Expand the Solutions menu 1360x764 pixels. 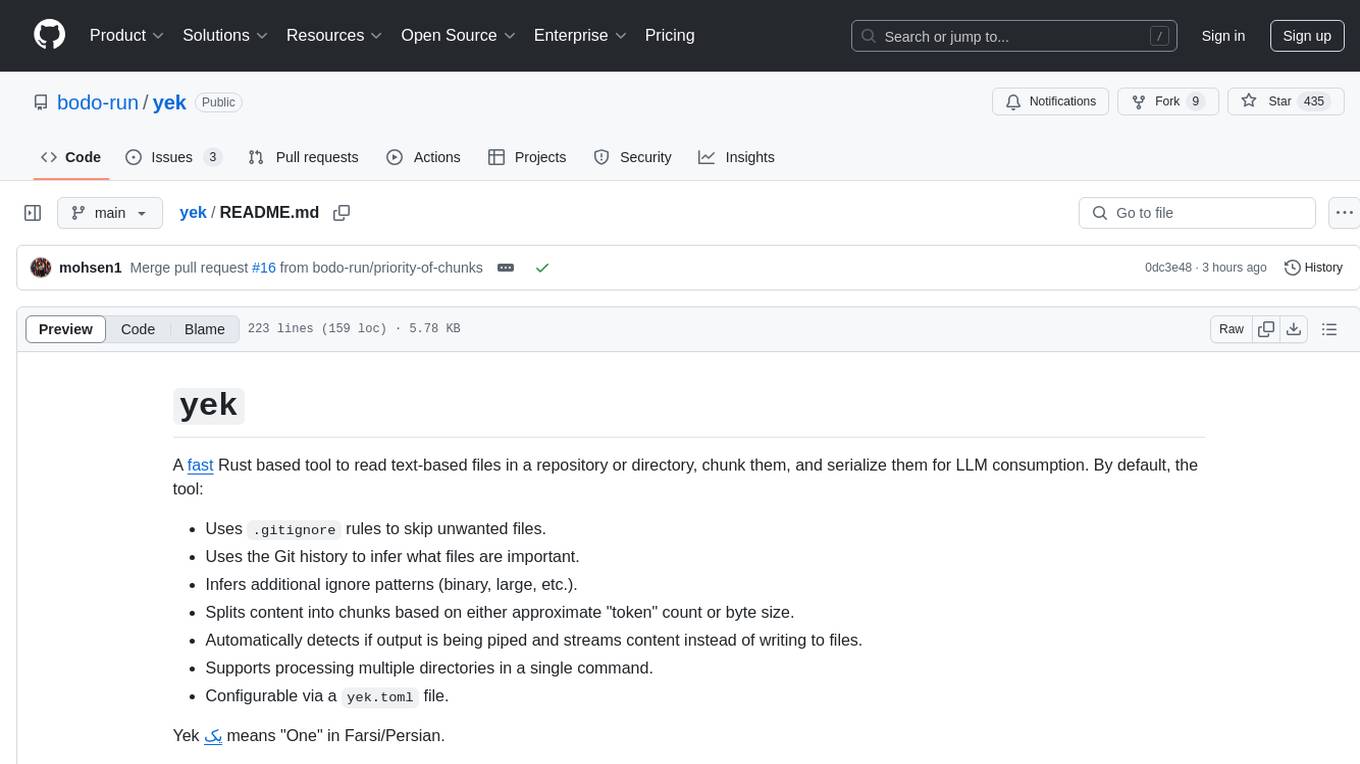[x=225, y=35]
